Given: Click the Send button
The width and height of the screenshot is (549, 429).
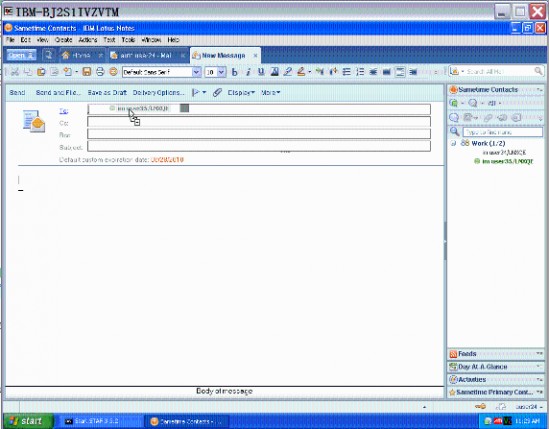Looking at the screenshot, I should (17, 92).
